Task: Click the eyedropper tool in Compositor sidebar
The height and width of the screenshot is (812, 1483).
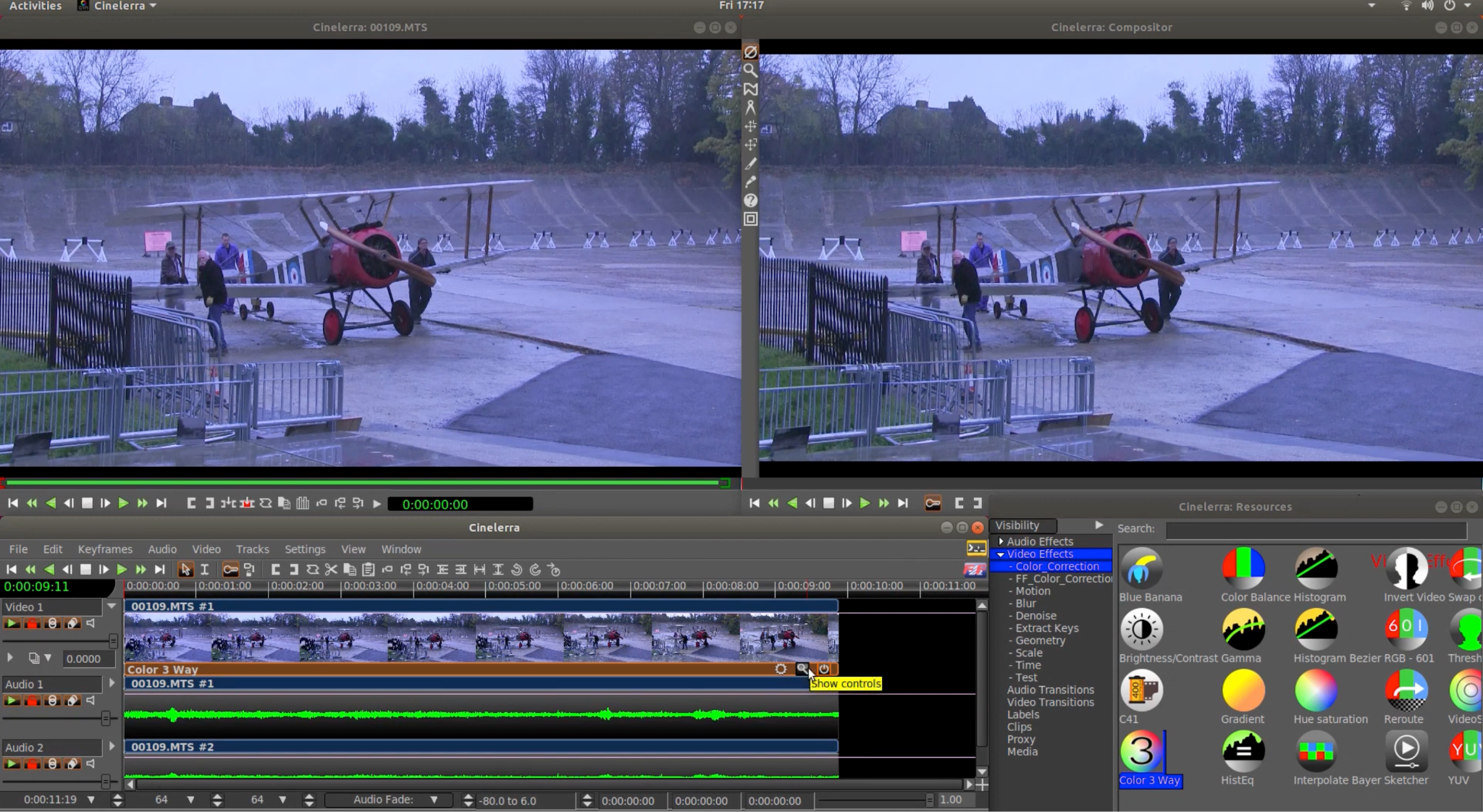Action: [749, 182]
